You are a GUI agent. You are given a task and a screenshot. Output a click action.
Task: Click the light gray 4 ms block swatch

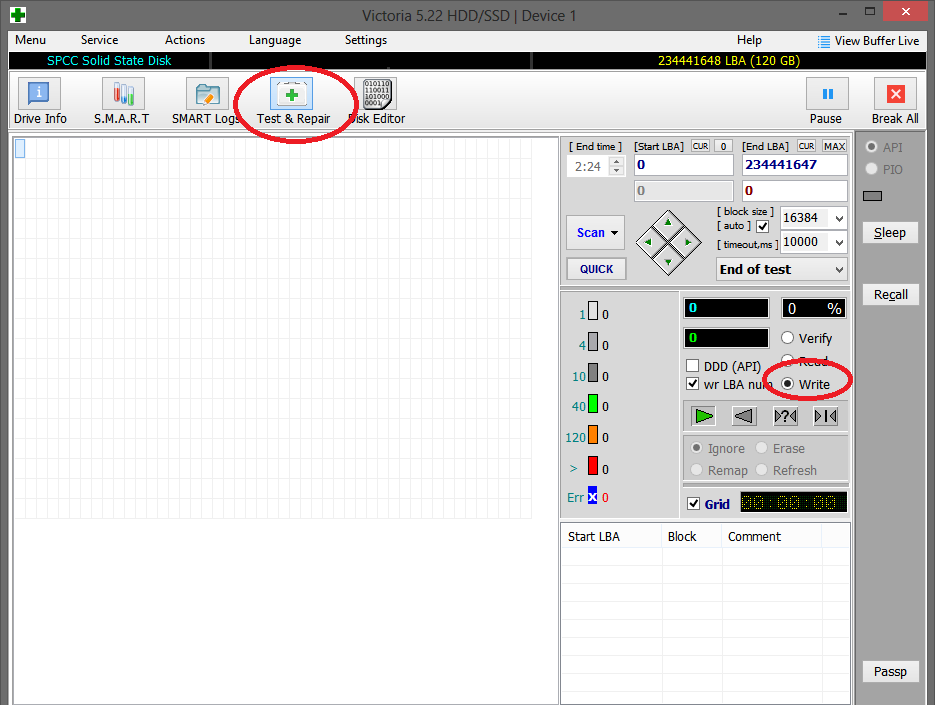[x=593, y=342]
